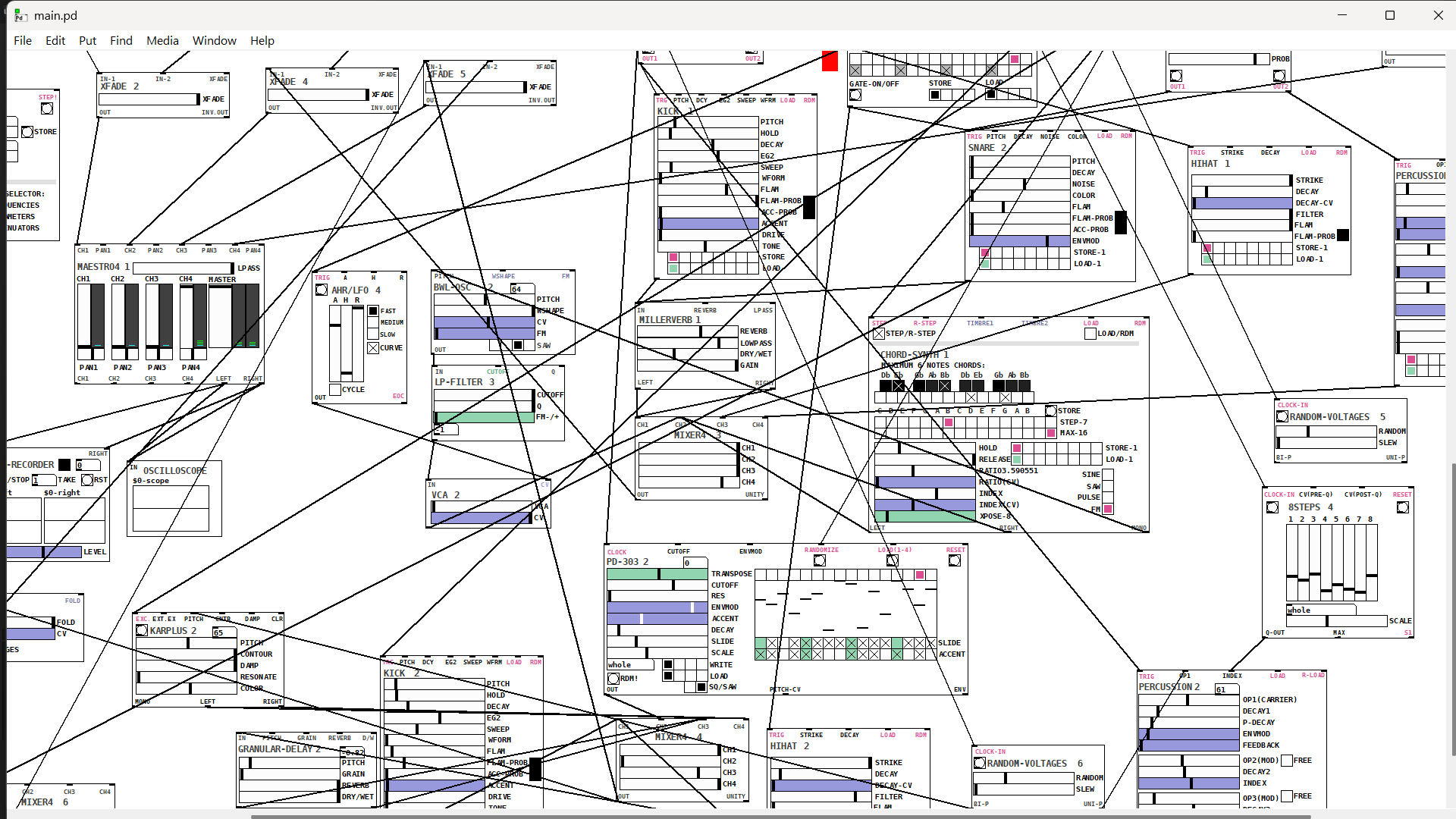Trigger the STEP! bang
1456x819 pixels.
[47, 108]
